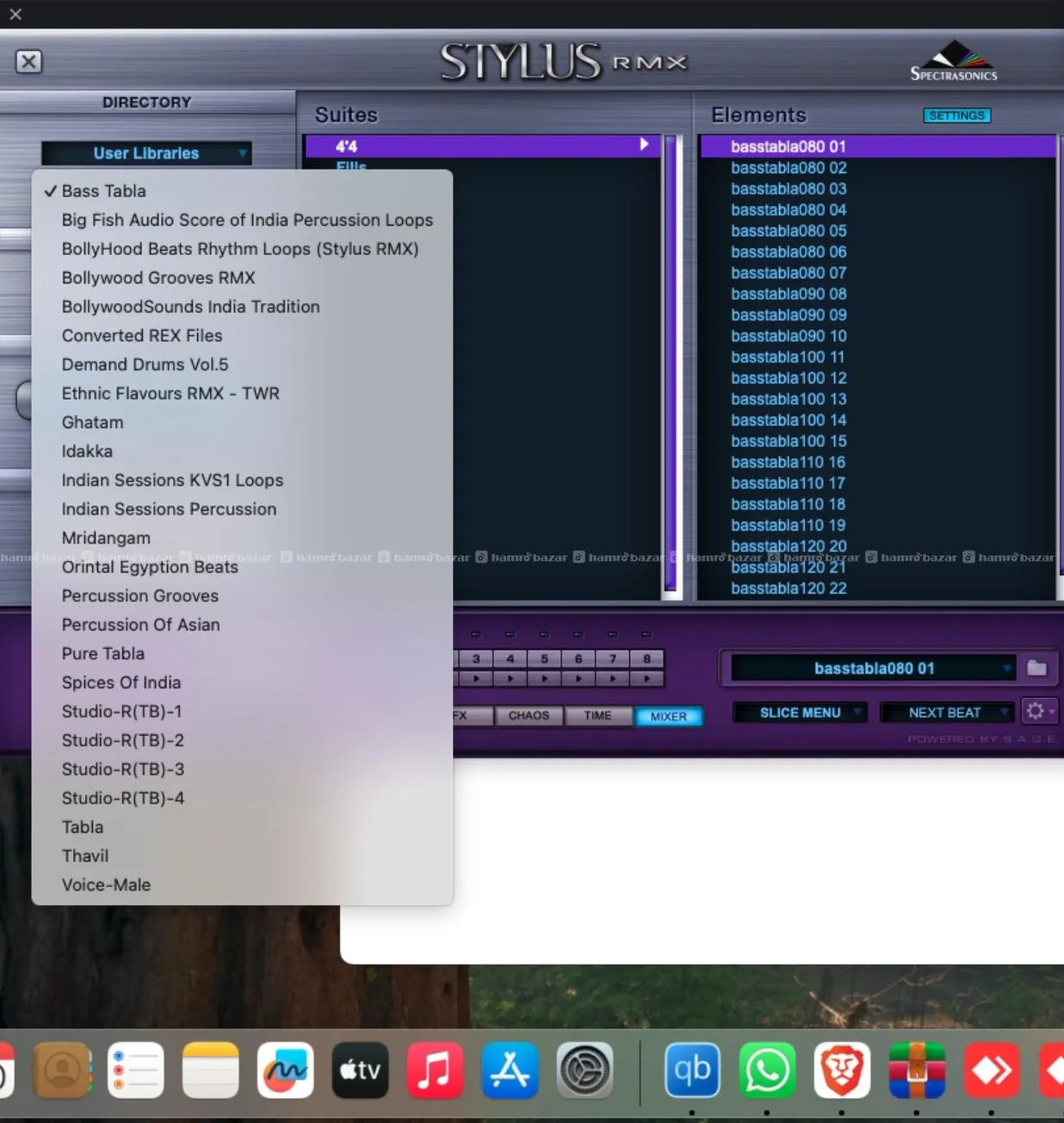The image size is (1064, 1123).
Task: Open Spices Of India library
Action: point(242,682)
